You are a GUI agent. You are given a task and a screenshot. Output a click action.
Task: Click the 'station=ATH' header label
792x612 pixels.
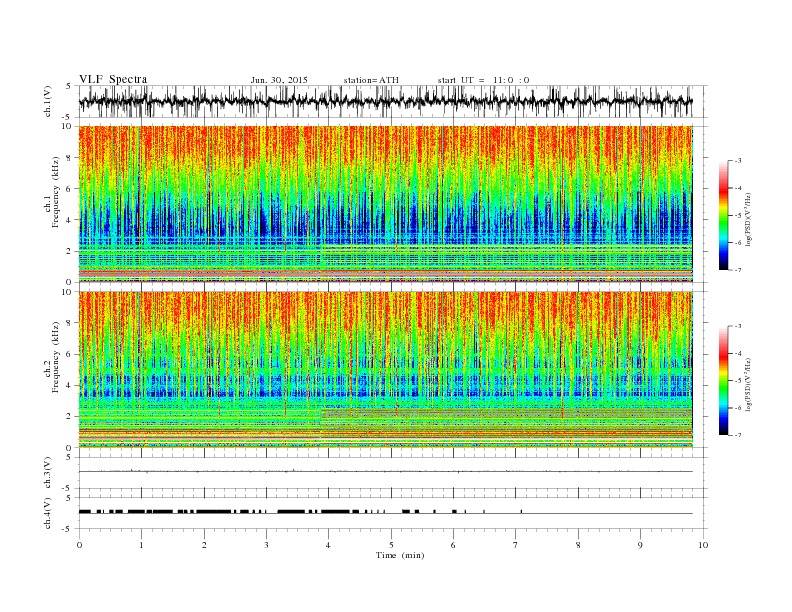(371, 80)
